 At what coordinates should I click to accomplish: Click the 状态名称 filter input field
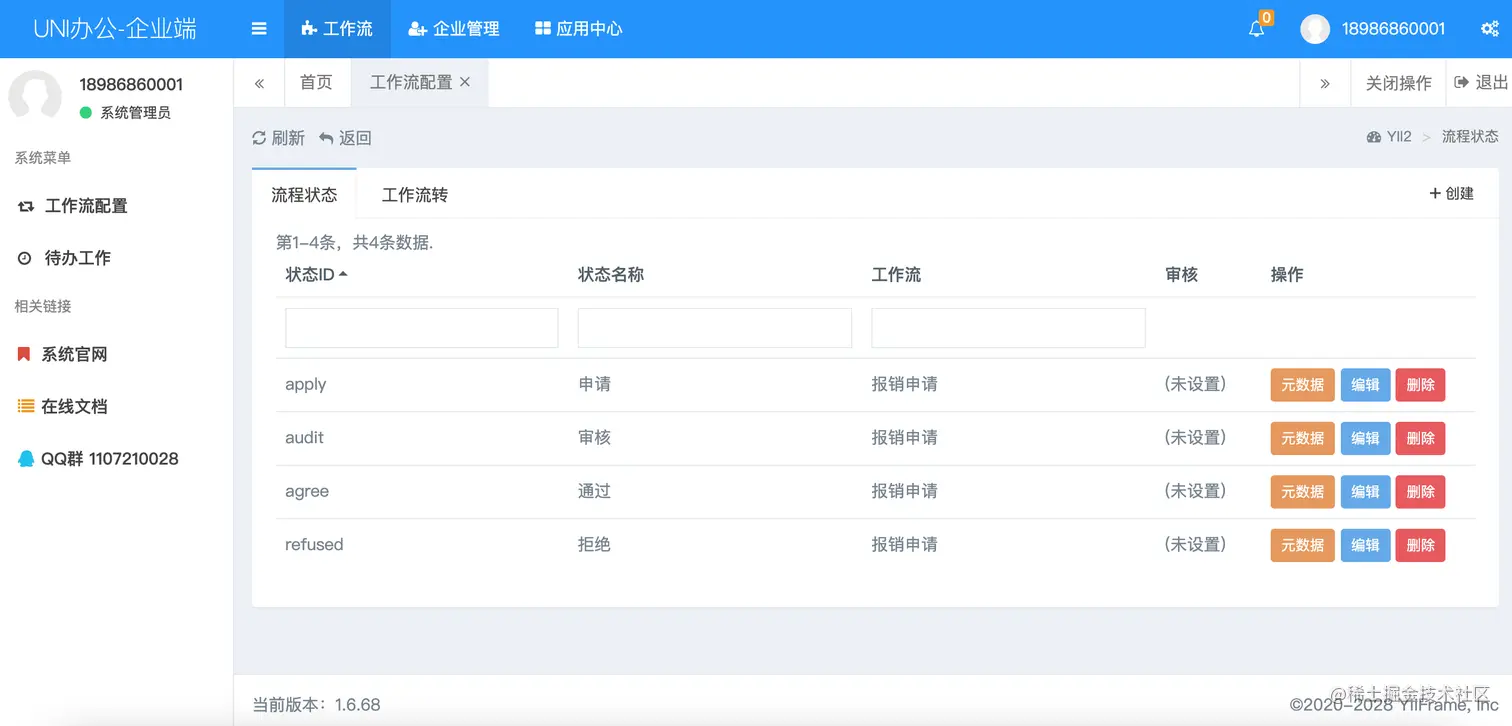(714, 327)
